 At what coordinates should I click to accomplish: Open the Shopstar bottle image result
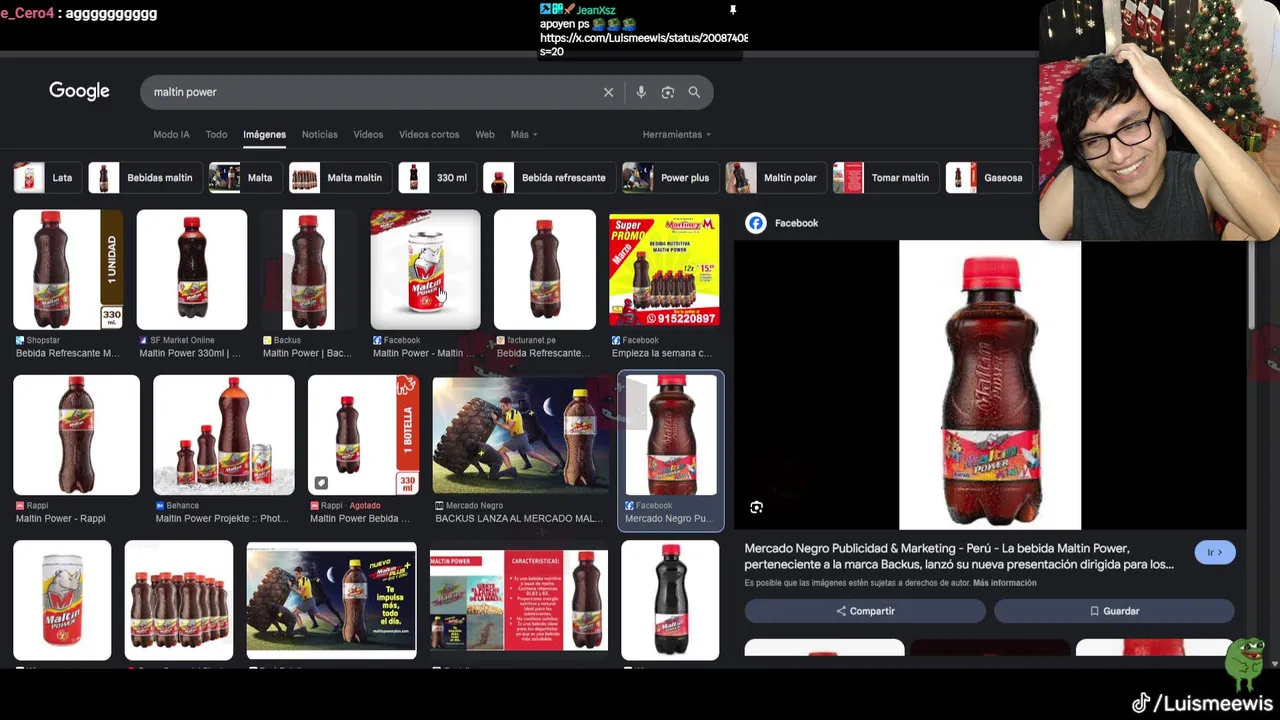68,270
